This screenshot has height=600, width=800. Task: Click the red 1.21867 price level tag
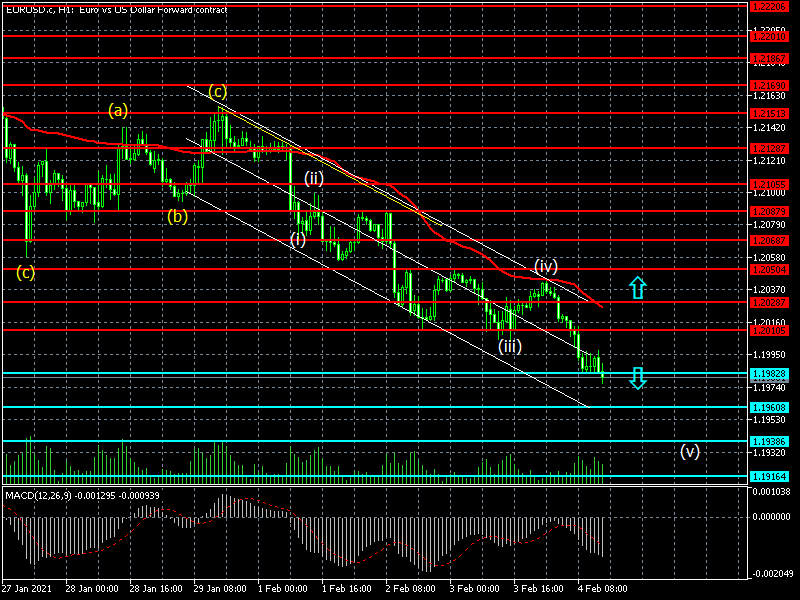(x=770, y=59)
